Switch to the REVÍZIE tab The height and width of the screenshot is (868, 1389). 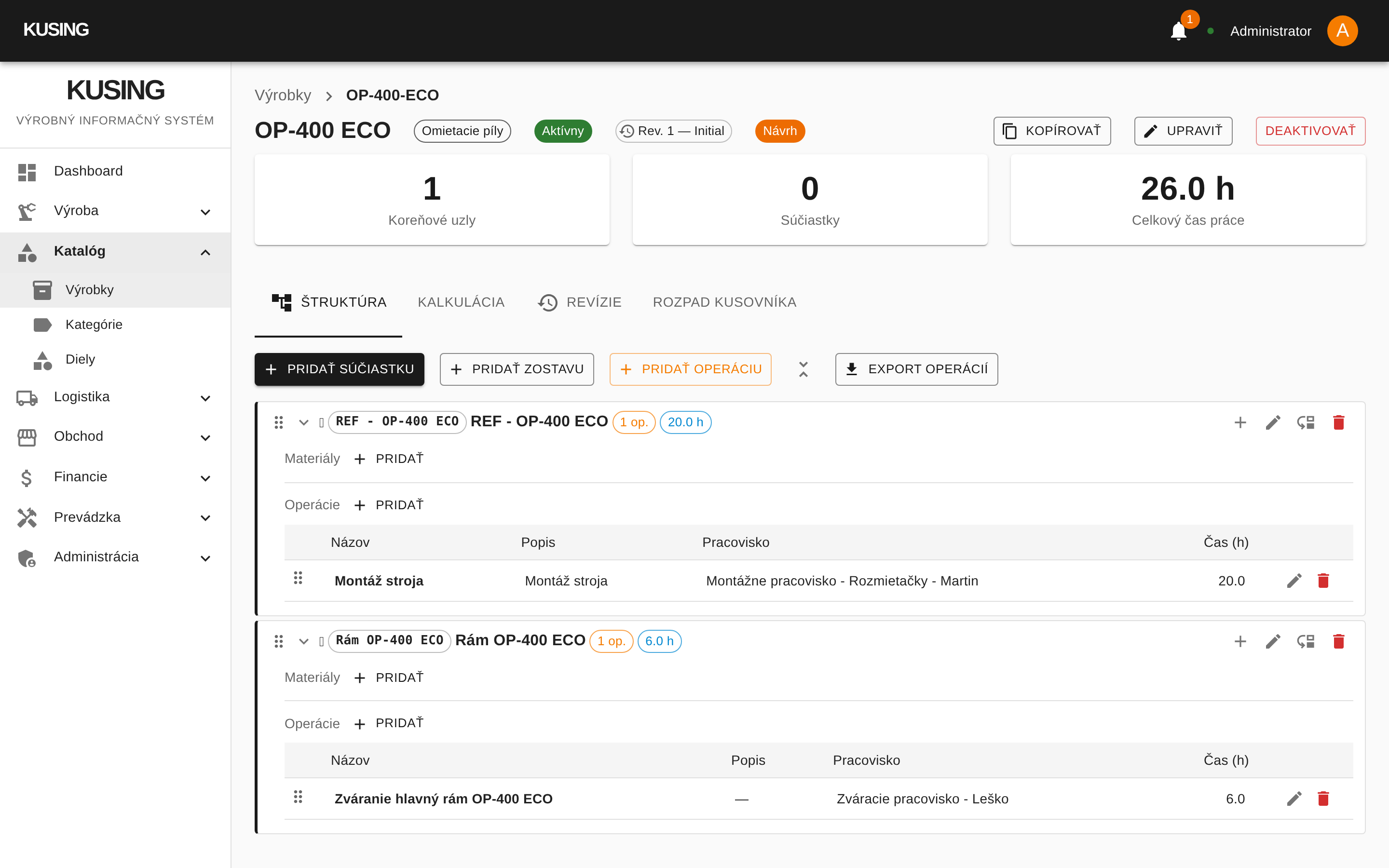pyautogui.click(x=580, y=302)
